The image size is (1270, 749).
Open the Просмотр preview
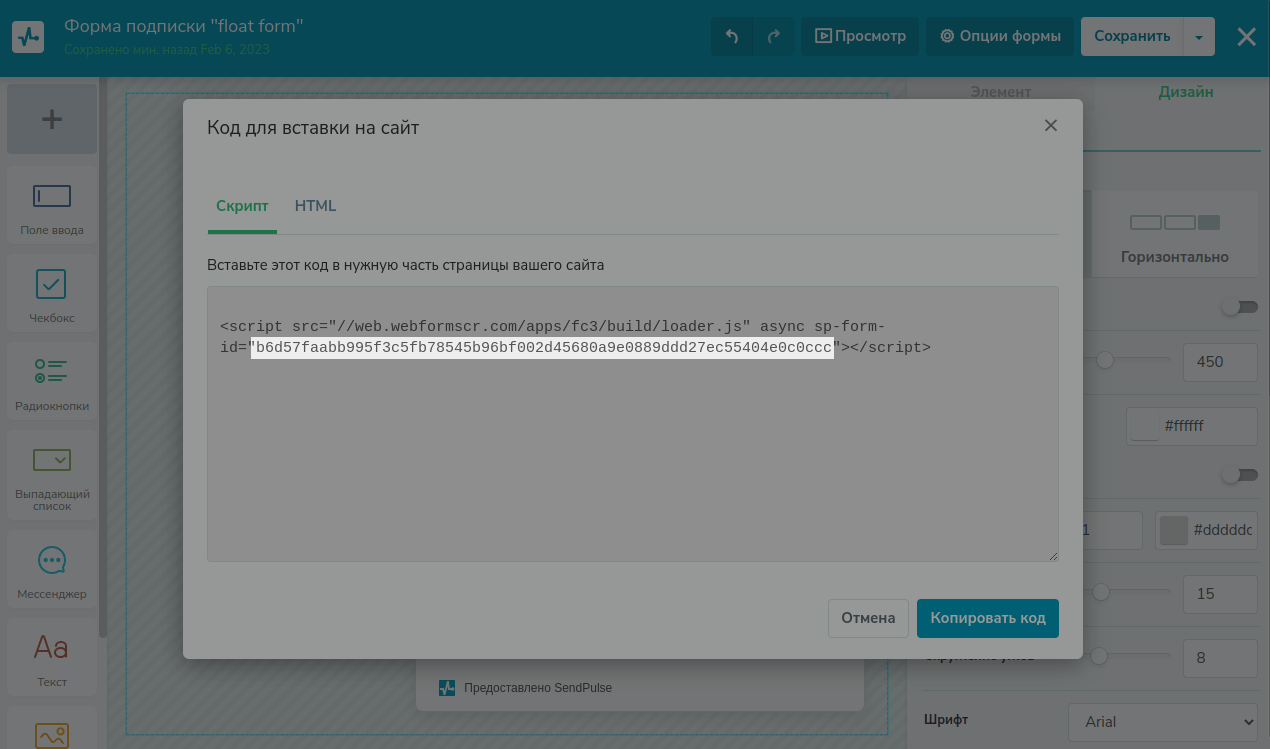point(860,36)
